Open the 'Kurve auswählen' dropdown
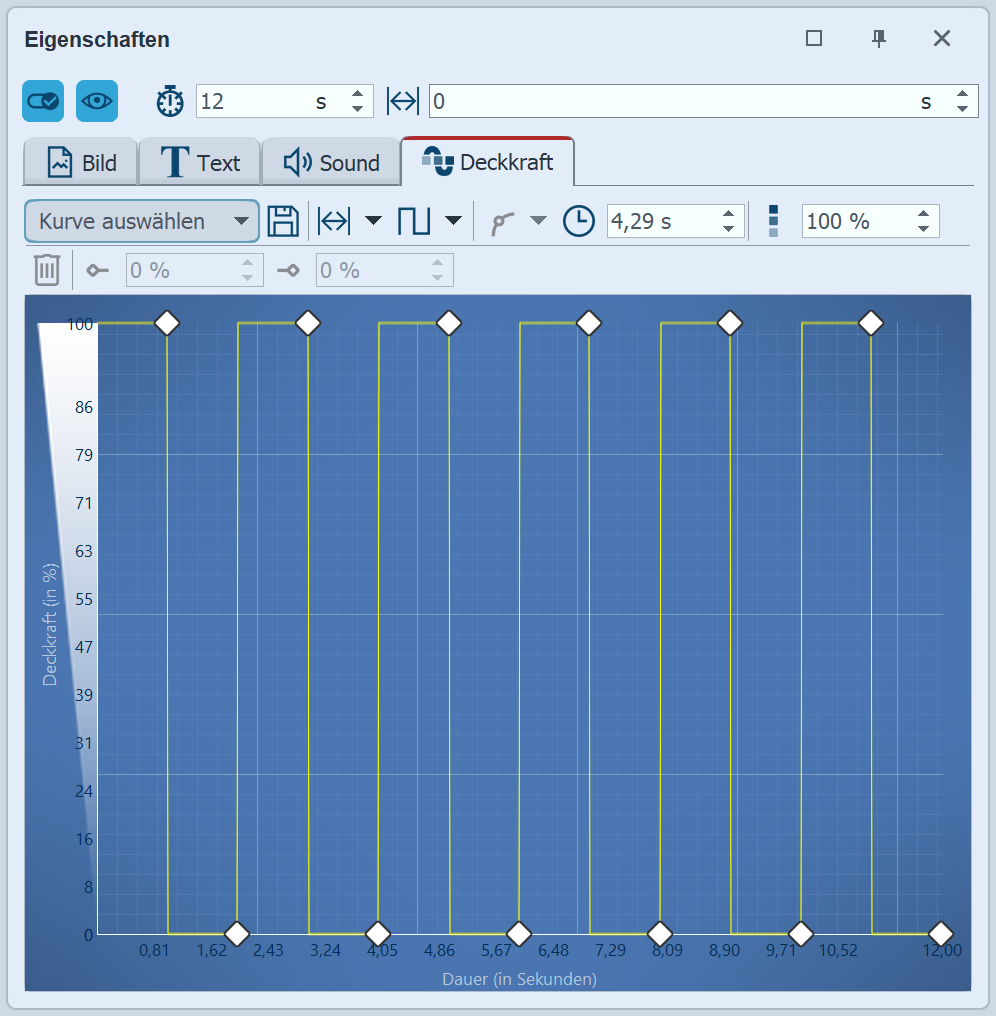 tap(141, 221)
